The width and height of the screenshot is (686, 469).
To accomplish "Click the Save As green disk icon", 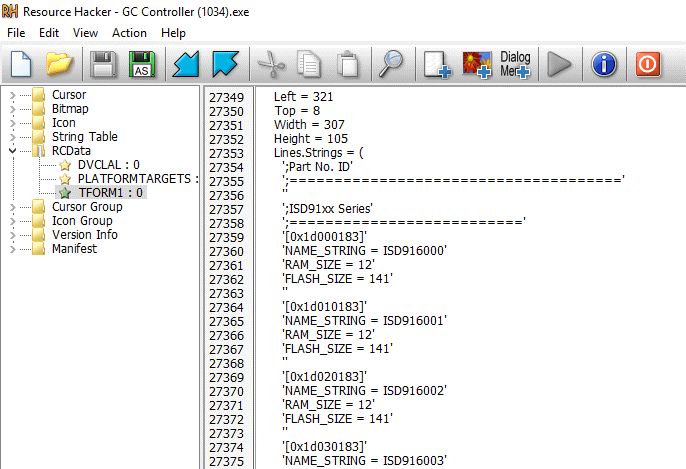I will click(143, 65).
